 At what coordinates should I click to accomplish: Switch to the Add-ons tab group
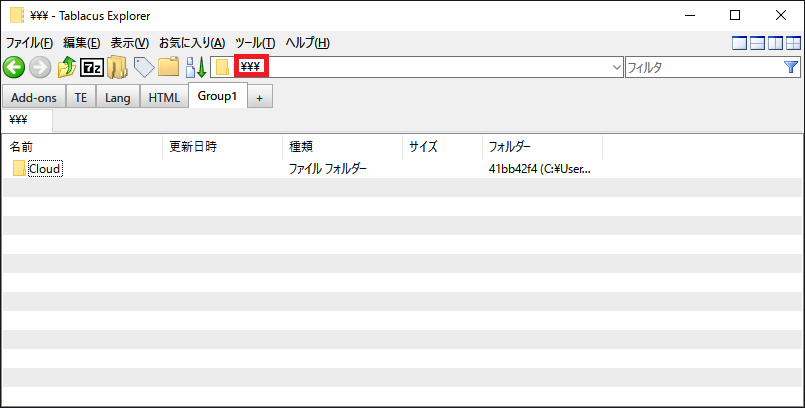pyautogui.click(x=34, y=97)
